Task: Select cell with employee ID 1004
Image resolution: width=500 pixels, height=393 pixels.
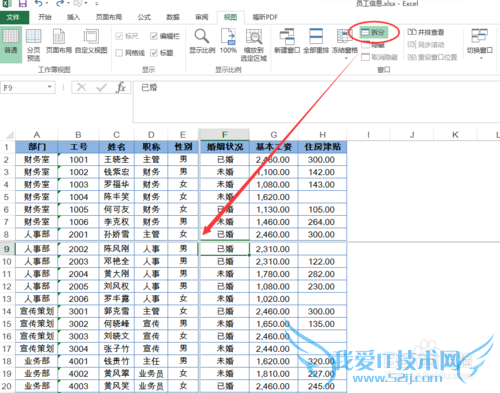Action: (78, 197)
